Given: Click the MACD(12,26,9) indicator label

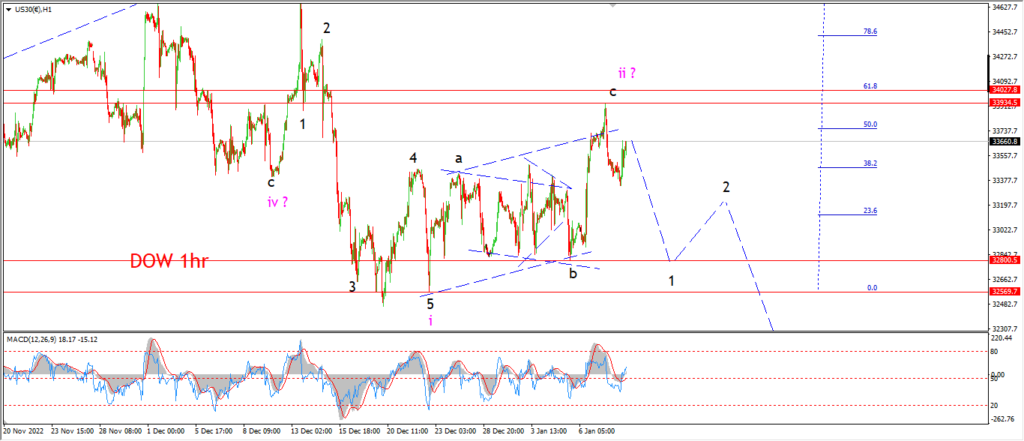Looking at the screenshot, I should click(31, 340).
